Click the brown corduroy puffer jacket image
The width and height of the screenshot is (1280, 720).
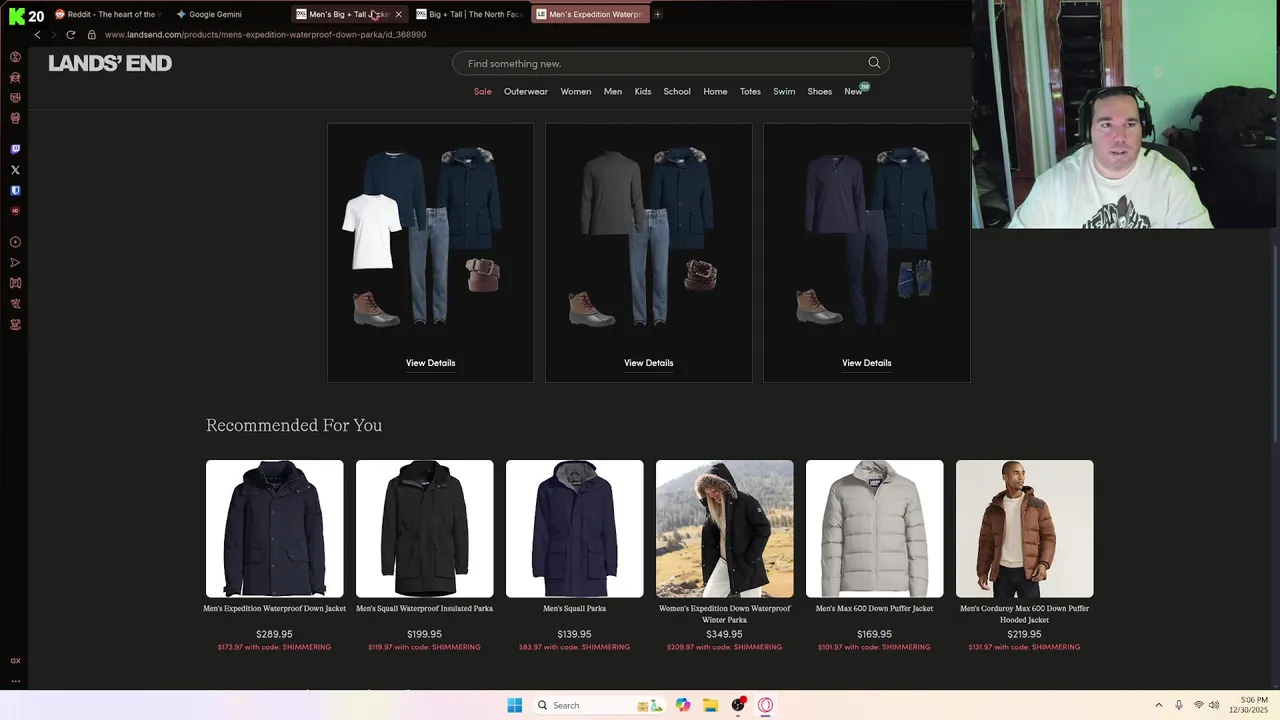point(1024,528)
